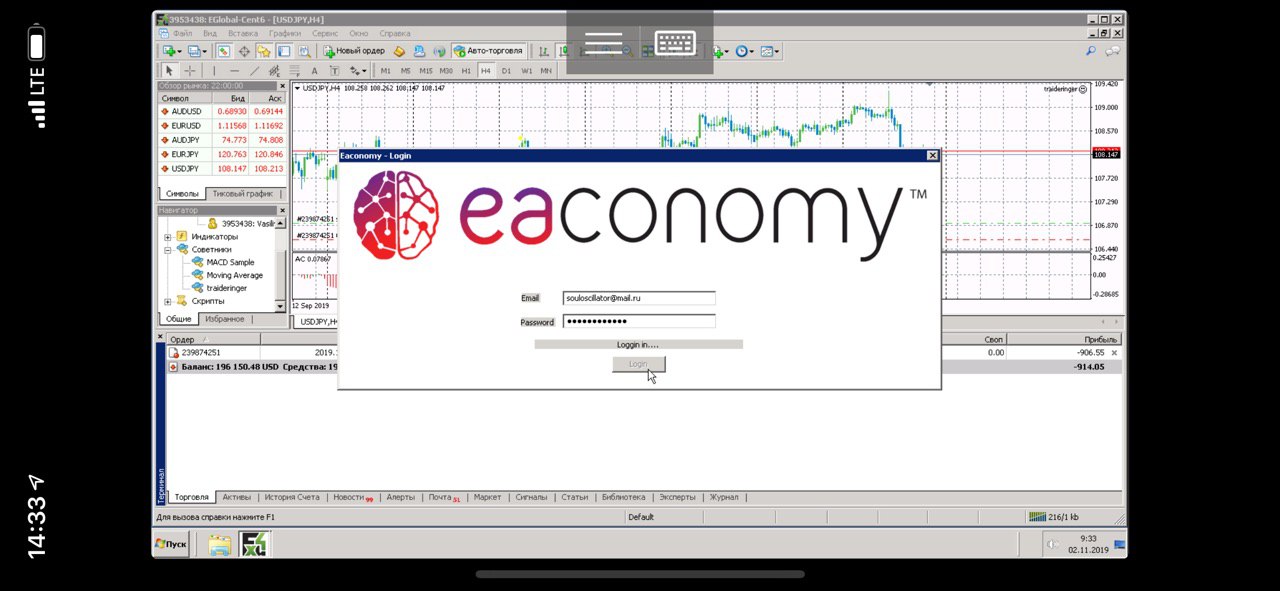The image size is (1280, 591).
Task: Open the Файл menu
Action: 182,33
